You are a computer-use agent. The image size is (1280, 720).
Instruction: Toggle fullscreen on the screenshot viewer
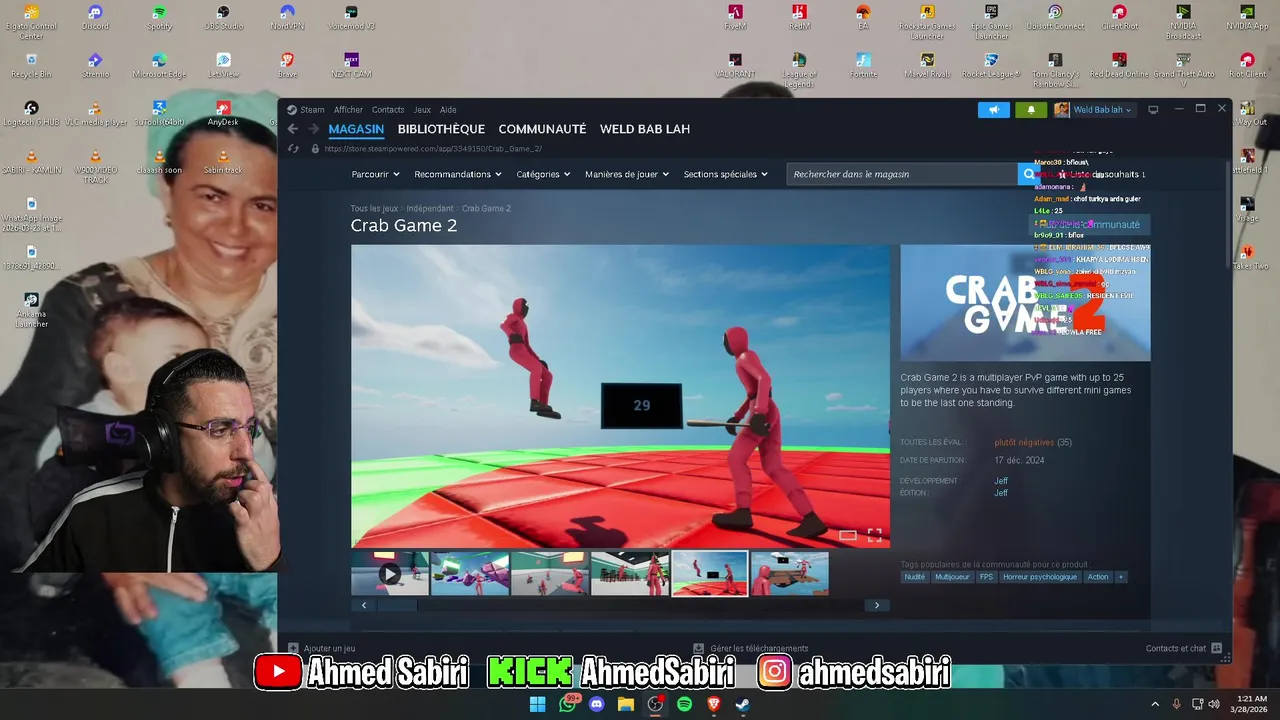pos(874,535)
